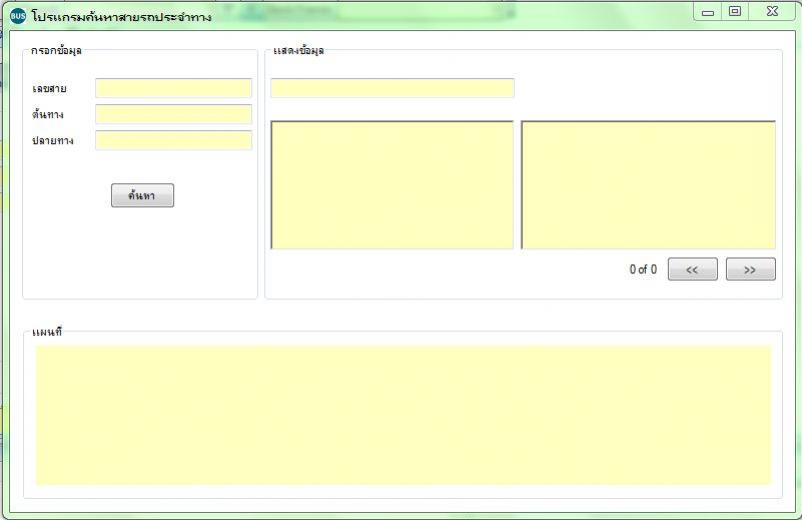
Task: Focus the ต้นทาง input field
Action: [173, 114]
